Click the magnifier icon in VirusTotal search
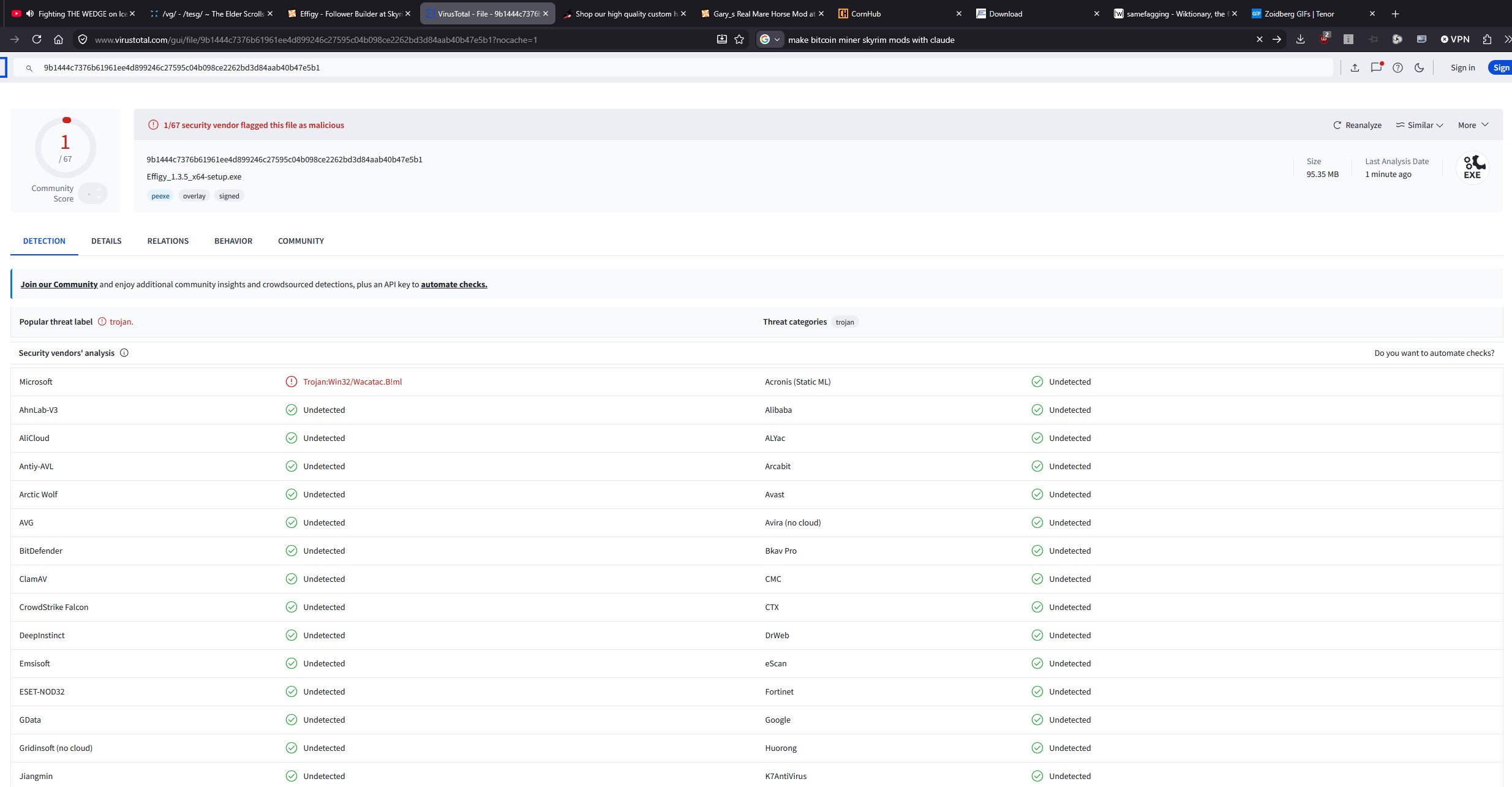This screenshot has width=1512, height=787. [29, 68]
